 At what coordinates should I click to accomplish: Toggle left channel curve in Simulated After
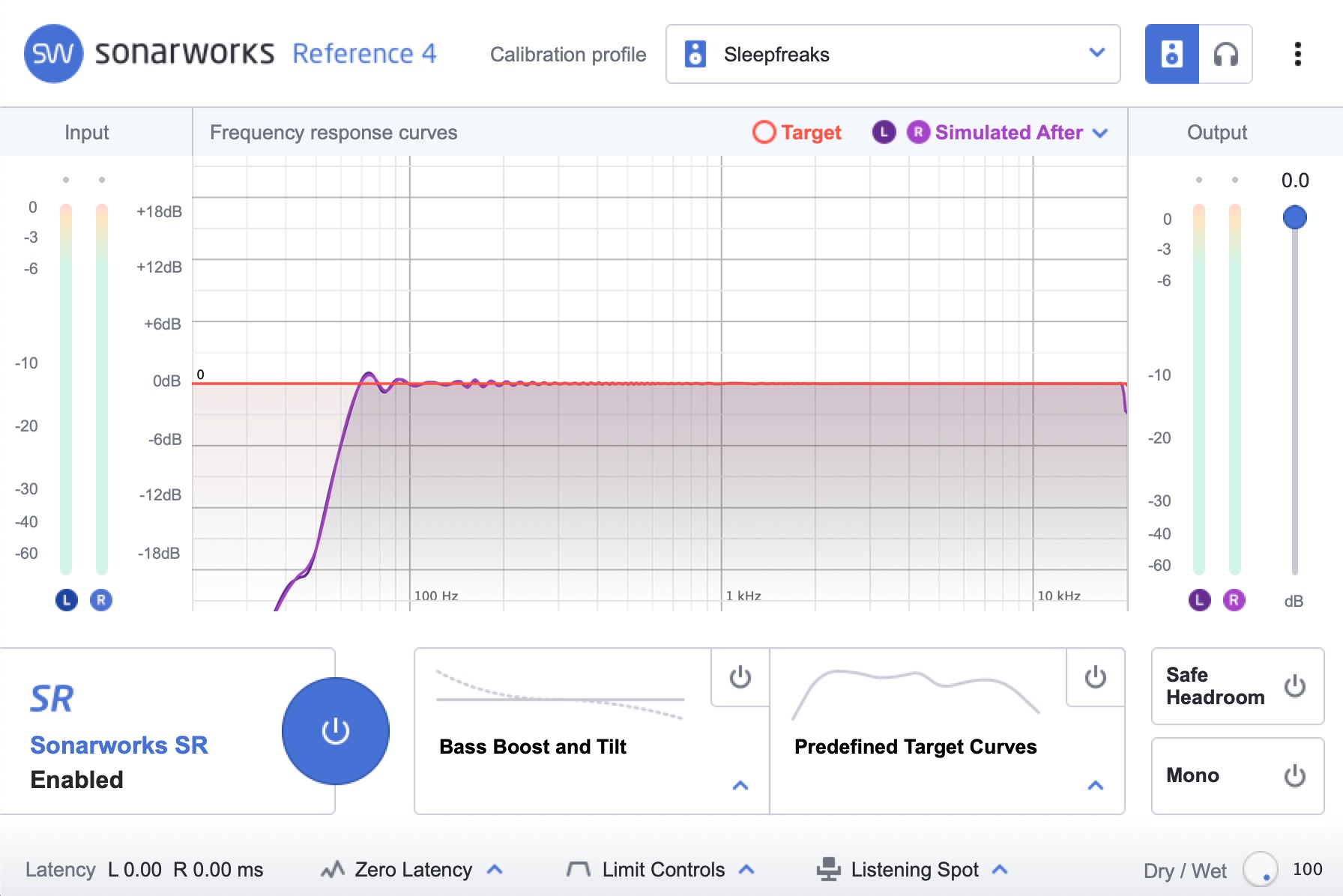884,133
